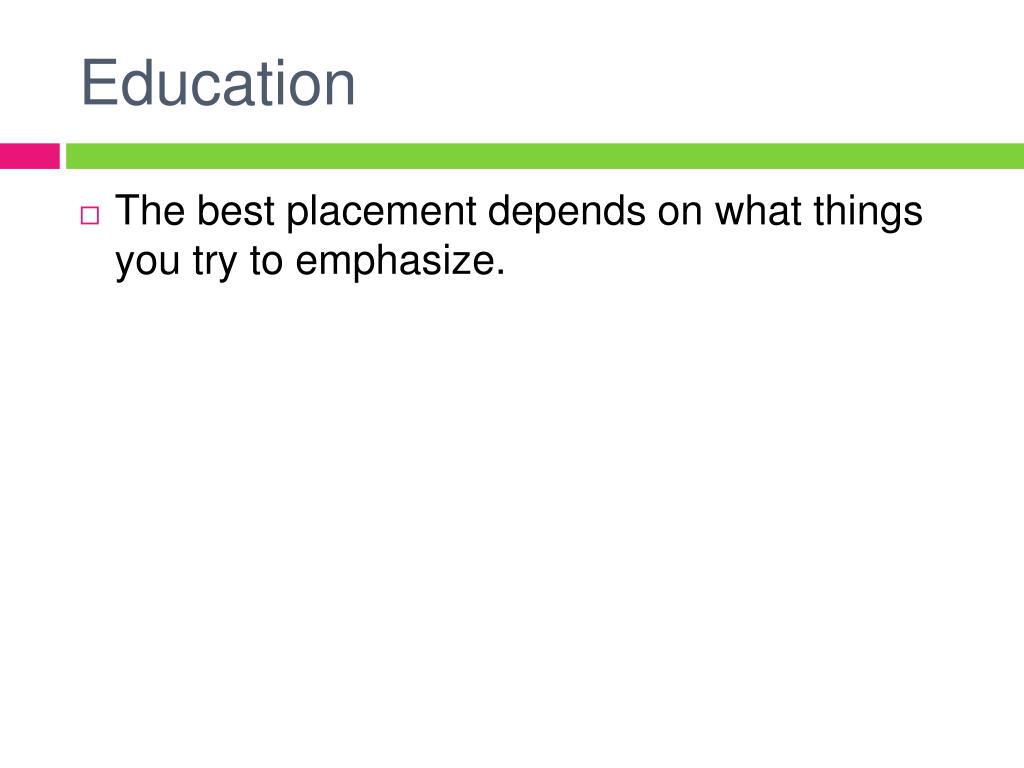Click the white gap between pink and green bars
Viewport: 1024px width, 768px height.
coord(63,156)
